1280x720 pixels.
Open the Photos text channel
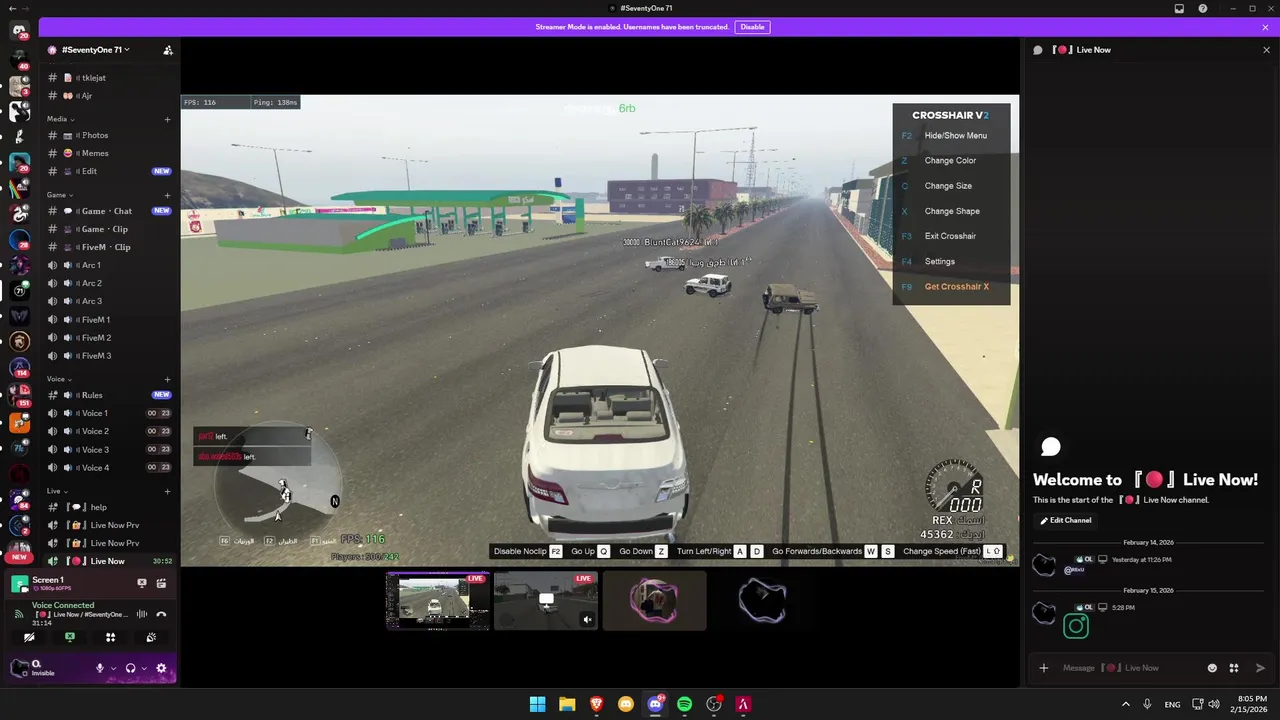coord(109,135)
